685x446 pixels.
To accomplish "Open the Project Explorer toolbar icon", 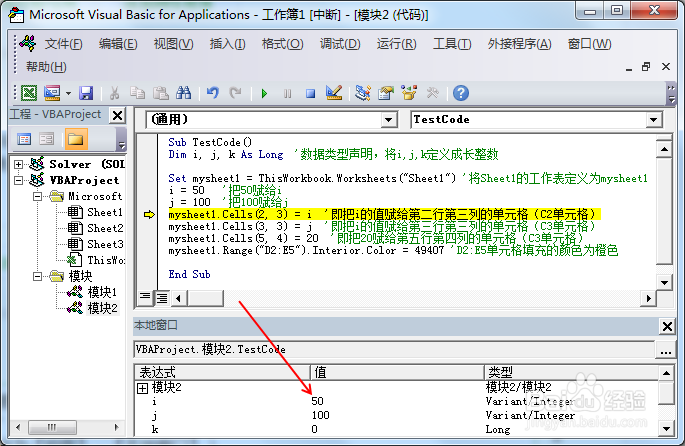I will click(363, 93).
